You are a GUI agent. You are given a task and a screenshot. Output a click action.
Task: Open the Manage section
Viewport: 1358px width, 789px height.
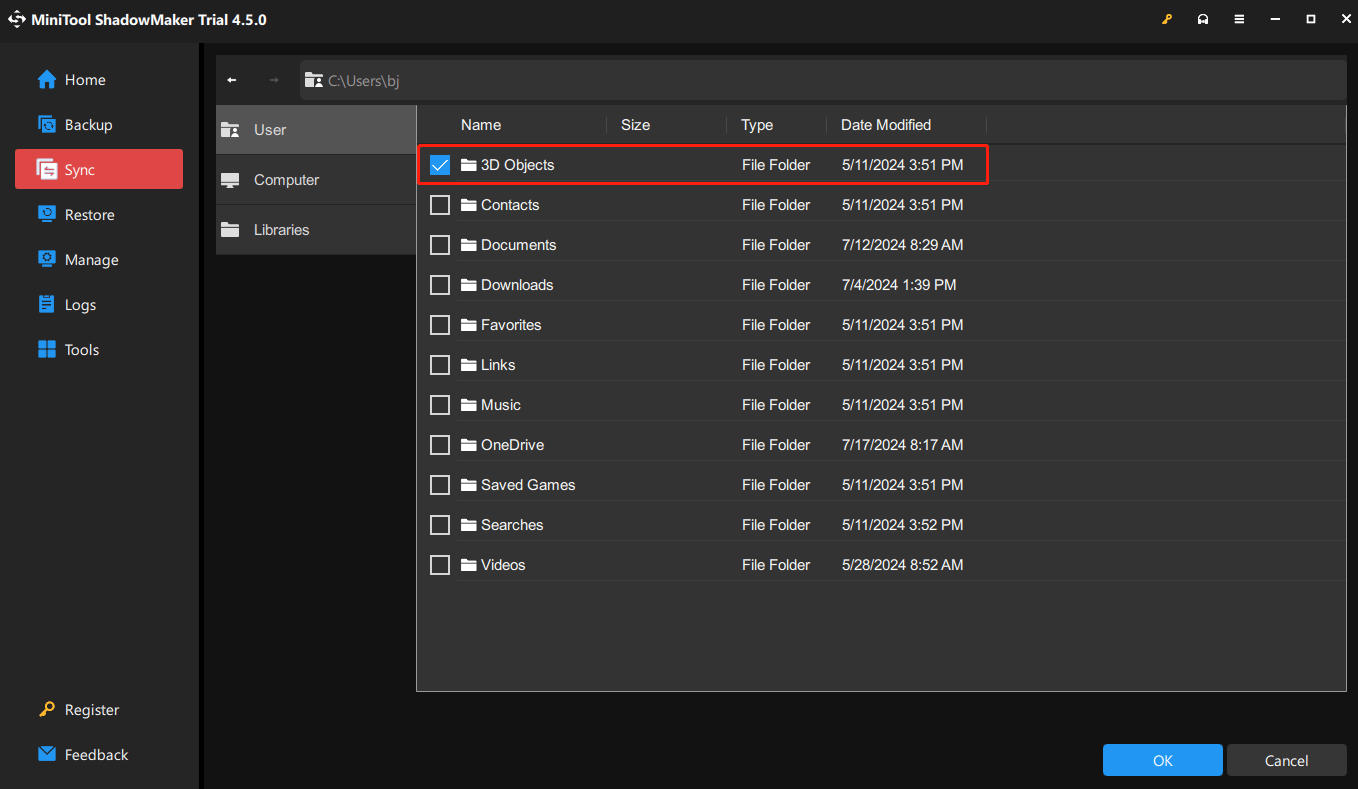[89, 259]
